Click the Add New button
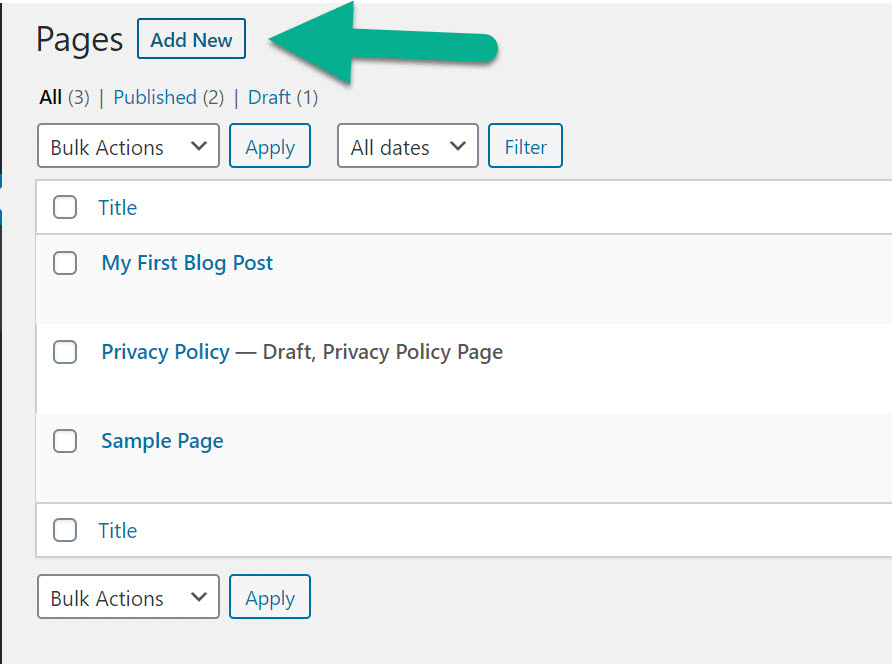Image resolution: width=892 pixels, height=664 pixels. [x=191, y=38]
